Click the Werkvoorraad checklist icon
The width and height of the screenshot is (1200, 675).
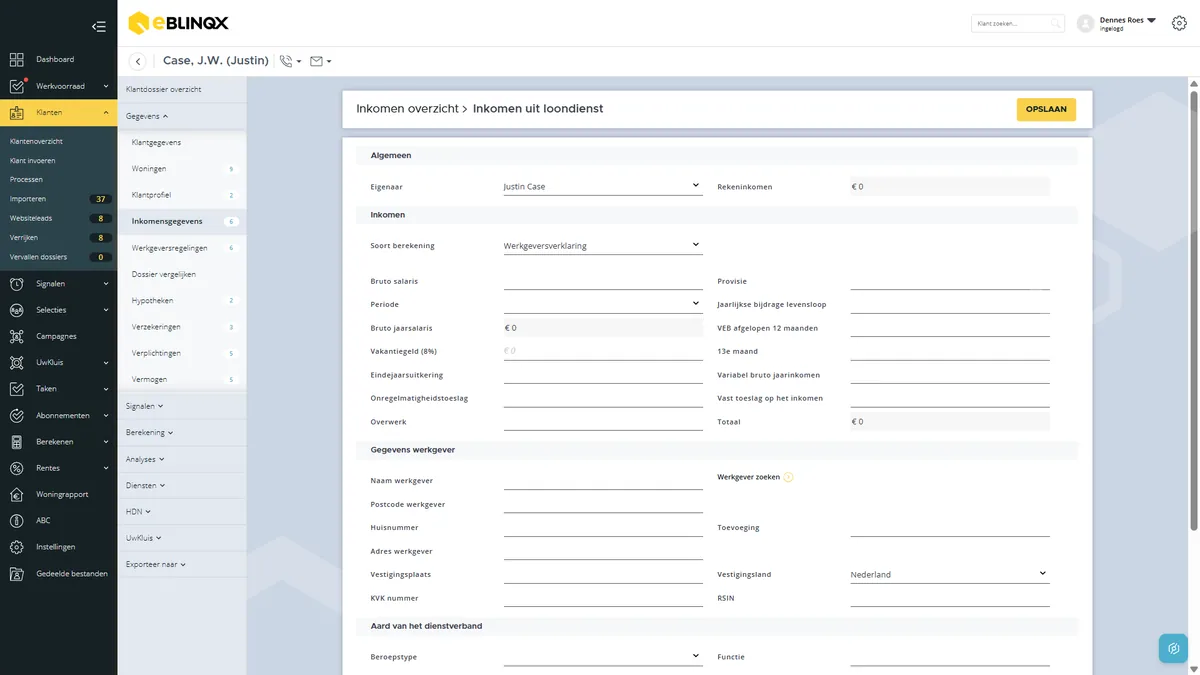(x=16, y=86)
